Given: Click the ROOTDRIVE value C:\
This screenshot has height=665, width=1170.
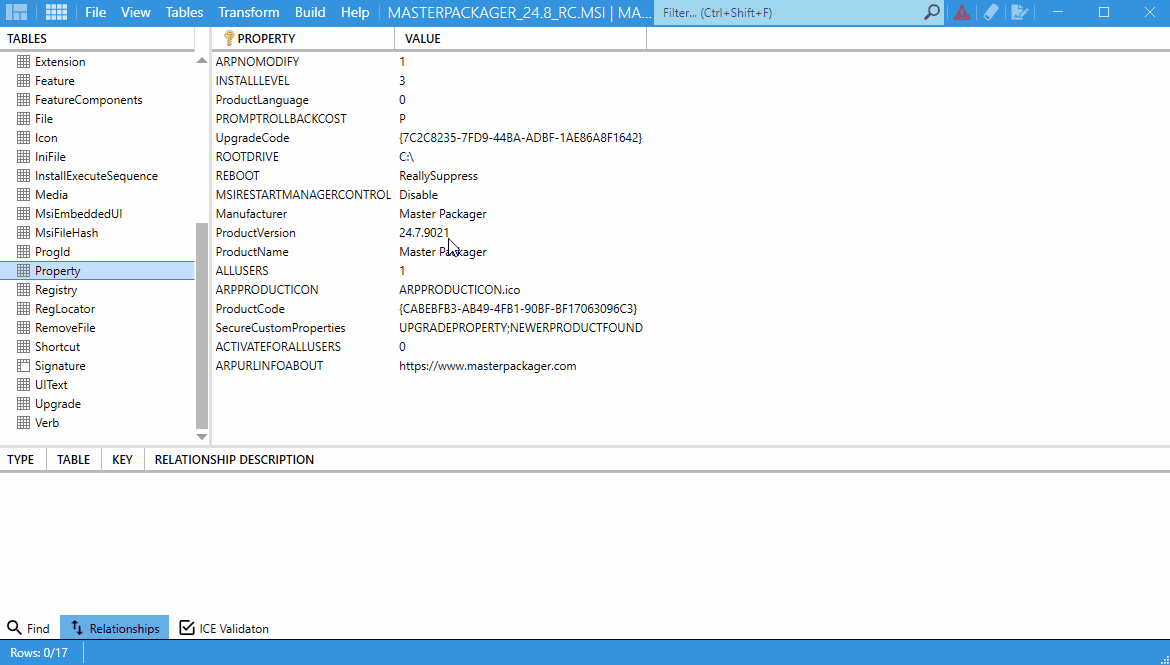Looking at the screenshot, I should click(407, 157).
